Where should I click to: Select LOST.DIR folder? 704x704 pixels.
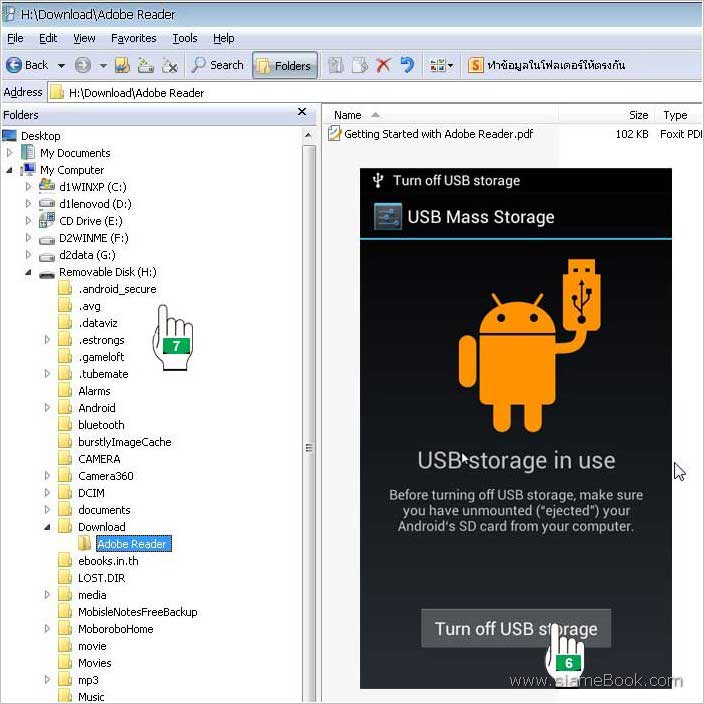coord(101,578)
